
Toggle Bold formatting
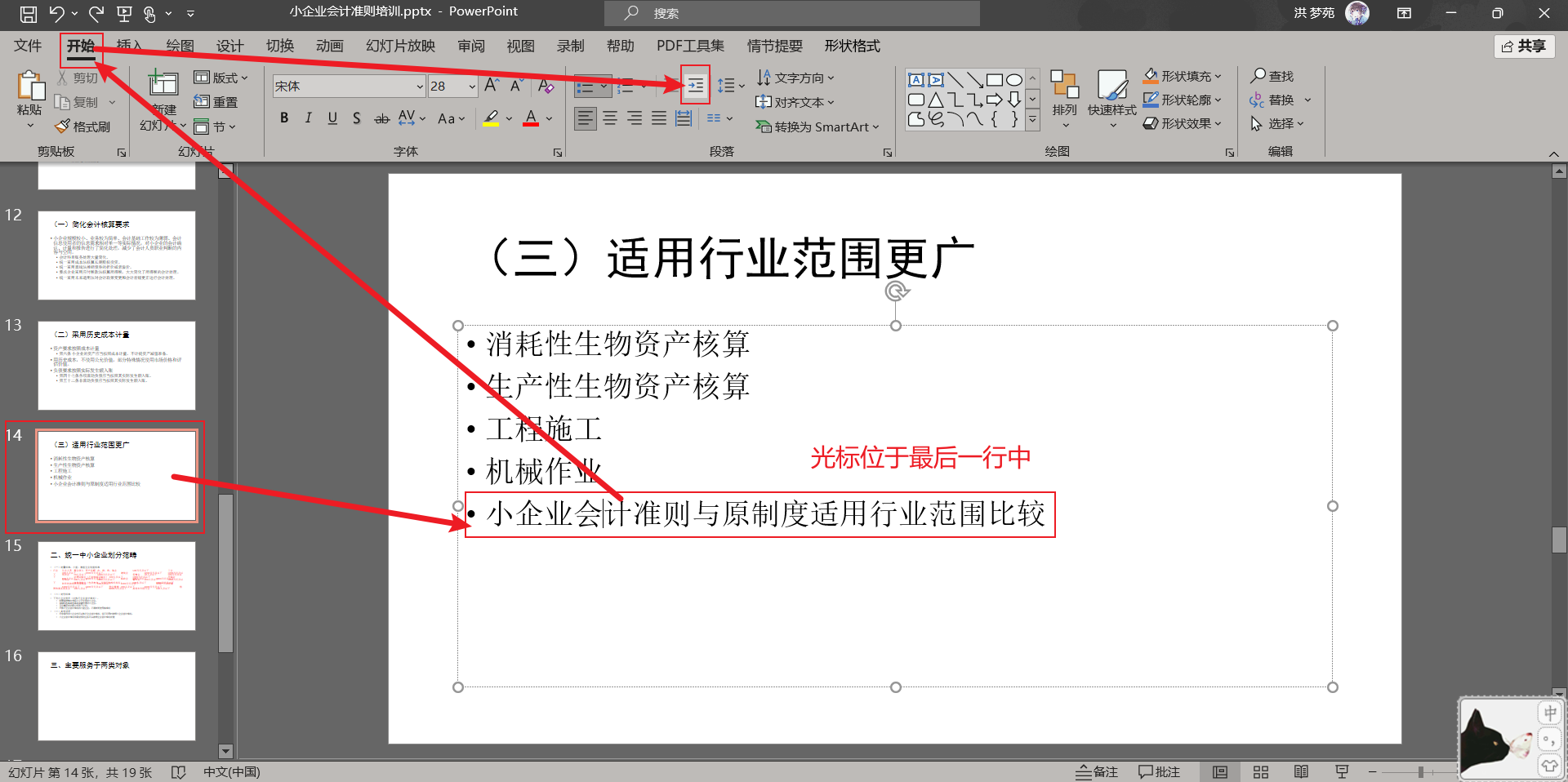(284, 118)
